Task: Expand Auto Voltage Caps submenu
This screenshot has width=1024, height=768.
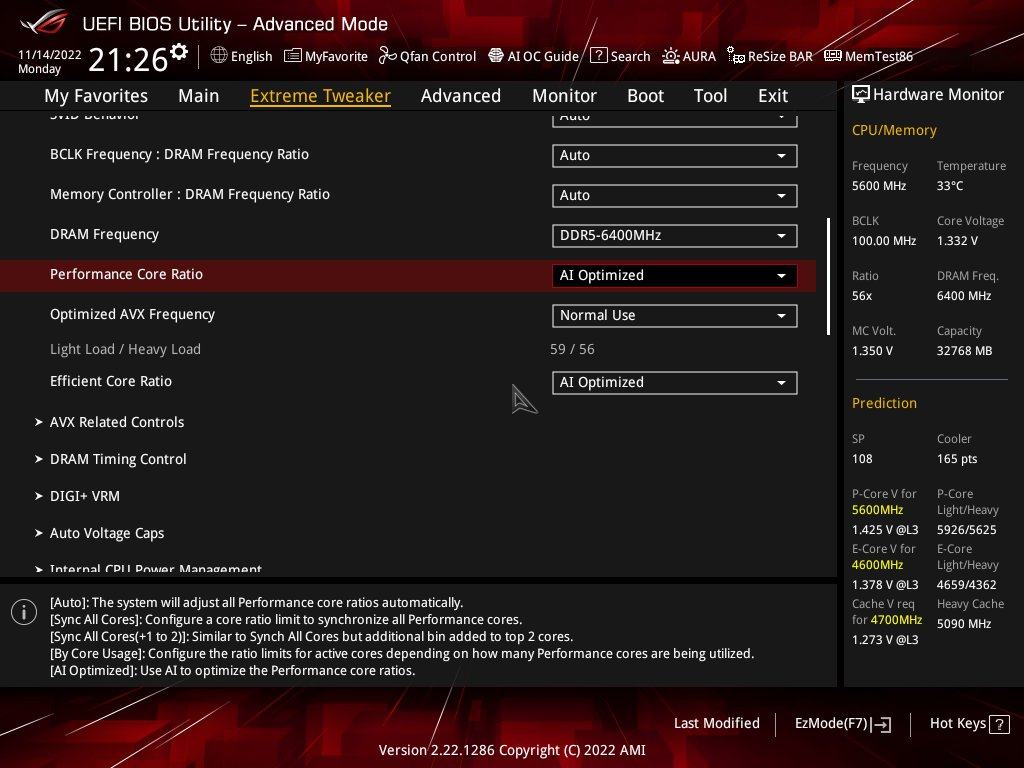Action: tap(100, 533)
